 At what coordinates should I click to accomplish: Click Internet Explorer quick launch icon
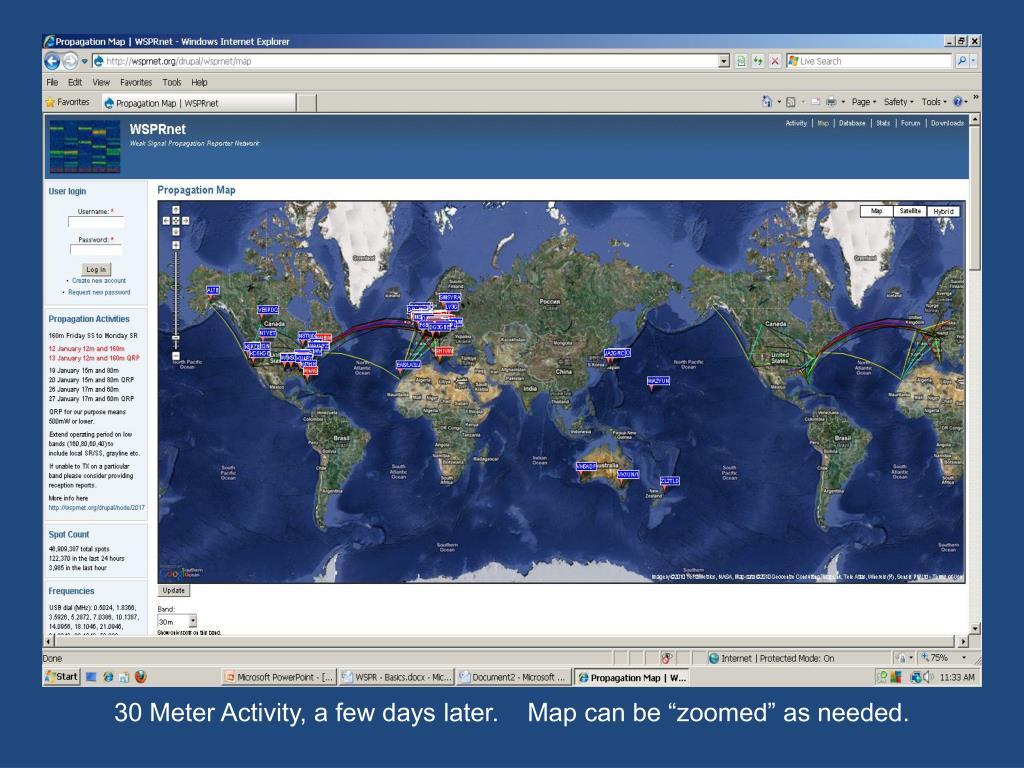point(108,677)
